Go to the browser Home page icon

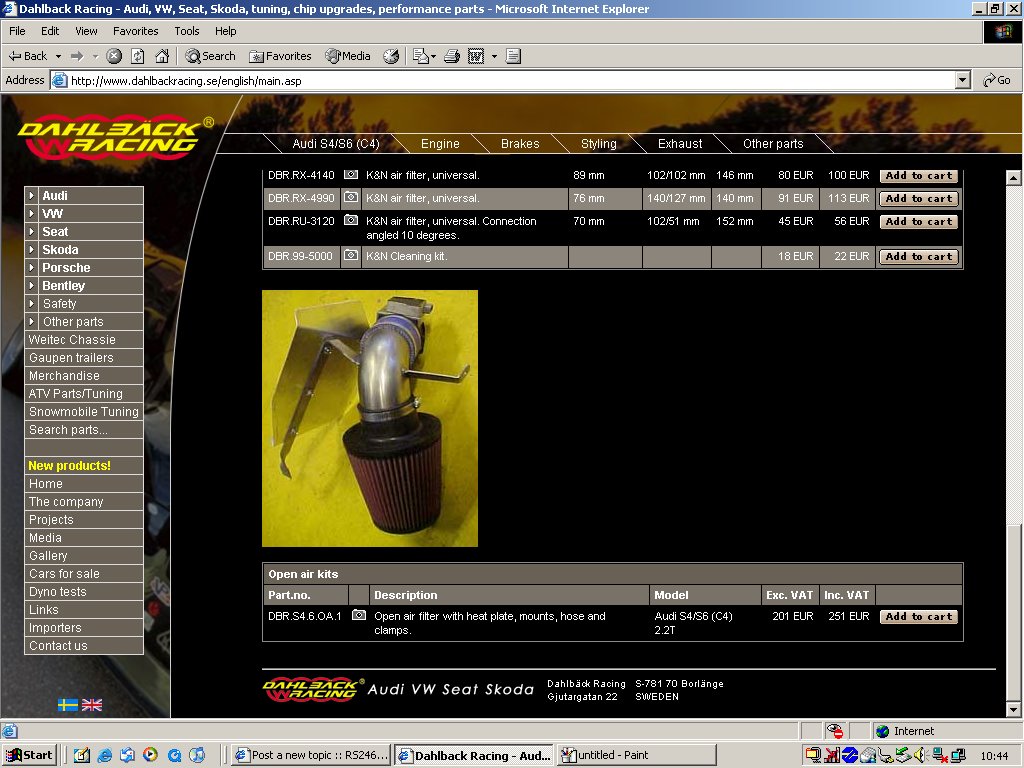pyautogui.click(x=162, y=56)
